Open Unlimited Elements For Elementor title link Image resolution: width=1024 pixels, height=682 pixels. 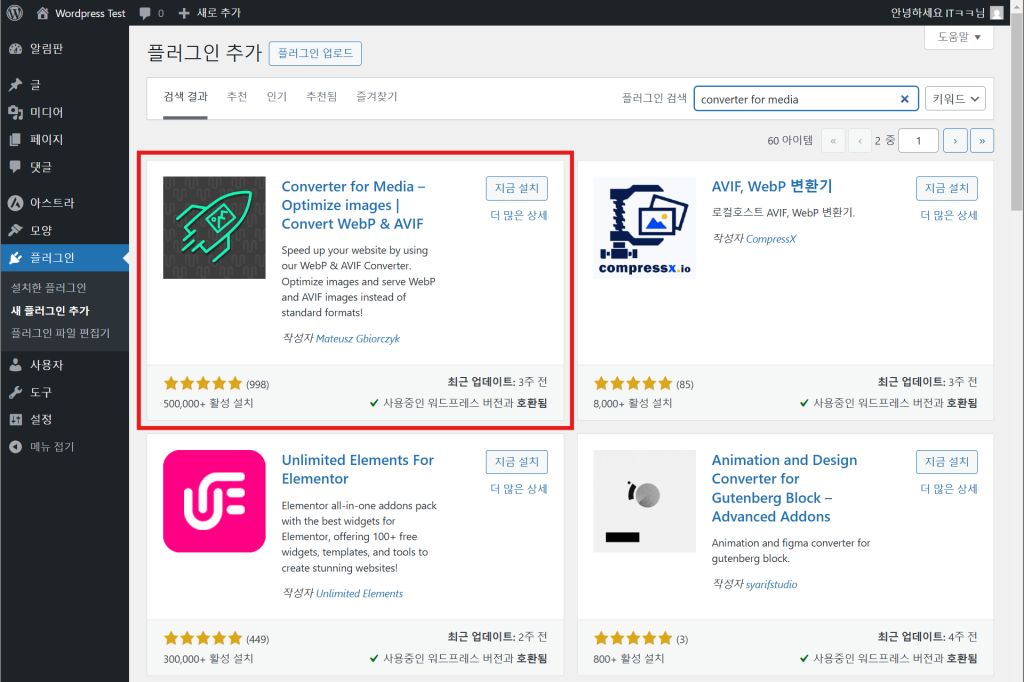[358, 470]
